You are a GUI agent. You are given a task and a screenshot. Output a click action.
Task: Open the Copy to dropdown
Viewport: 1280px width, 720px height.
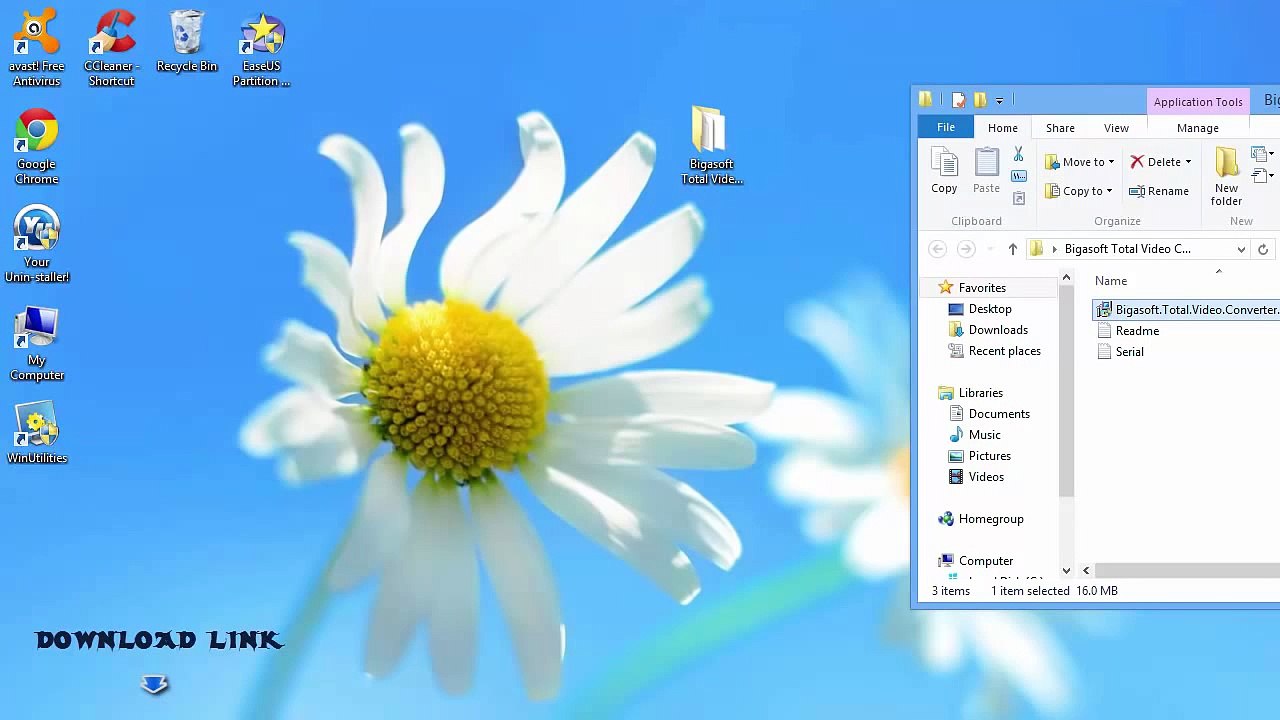(1079, 191)
